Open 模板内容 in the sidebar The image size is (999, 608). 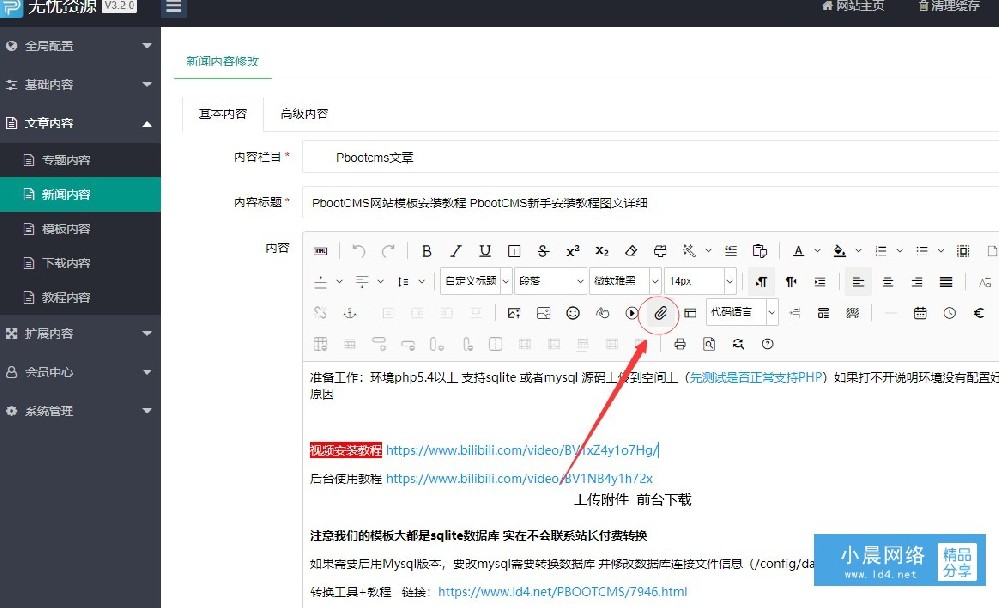point(80,229)
